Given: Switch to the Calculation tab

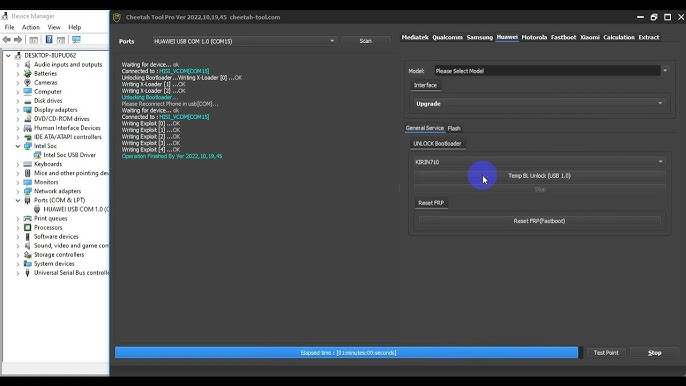Looking at the screenshot, I should pyautogui.click(x=619, y=37).
